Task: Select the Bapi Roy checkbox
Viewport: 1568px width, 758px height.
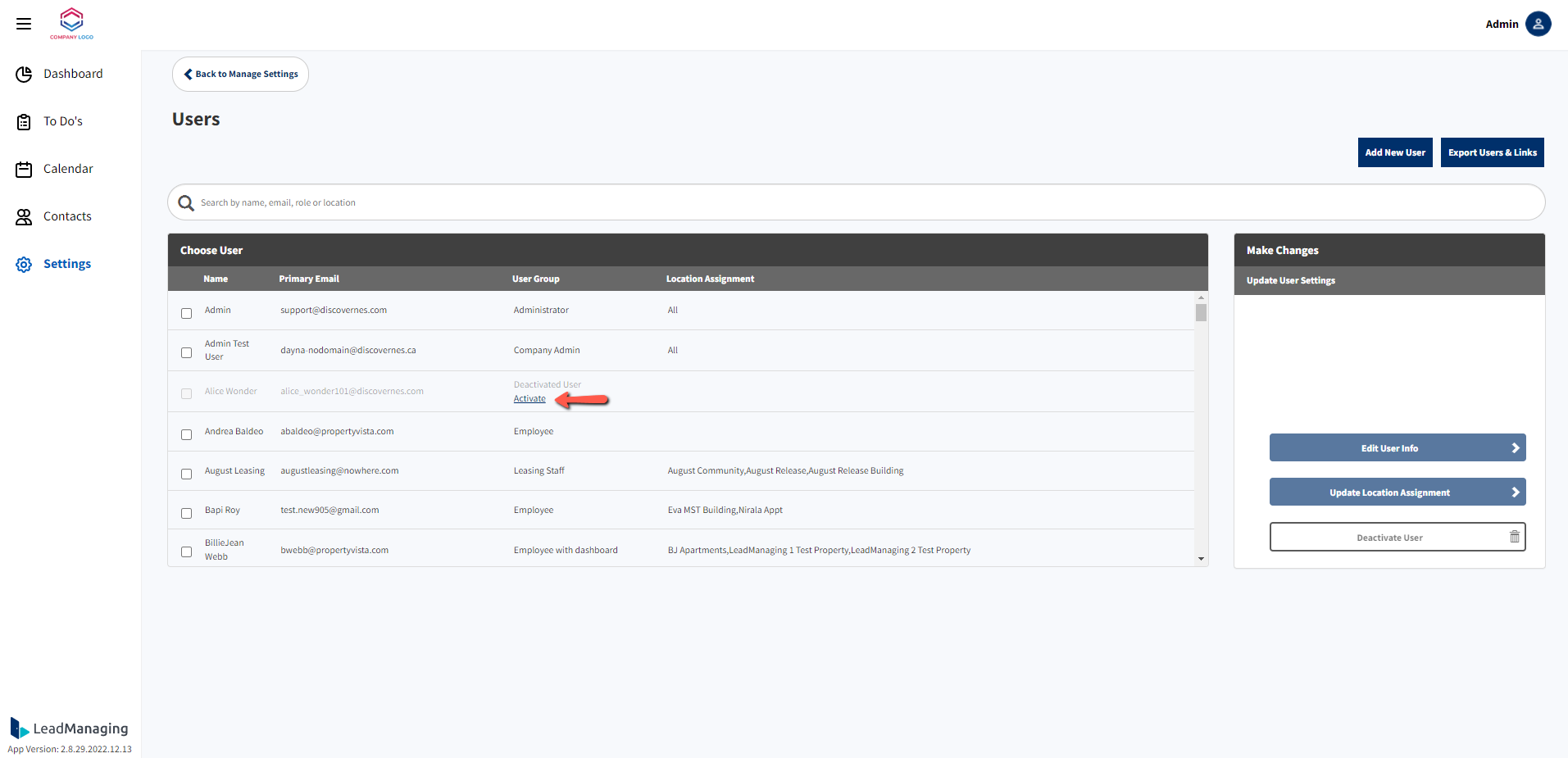Action: (x=186, y=513)
